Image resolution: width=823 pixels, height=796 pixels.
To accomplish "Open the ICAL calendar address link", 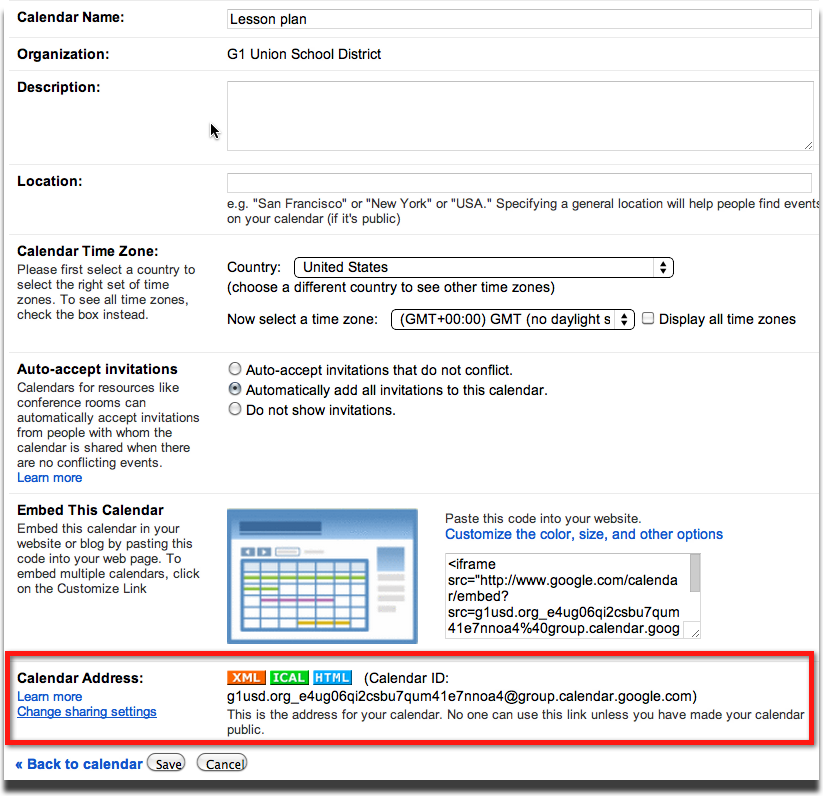I will click(289, 677).
